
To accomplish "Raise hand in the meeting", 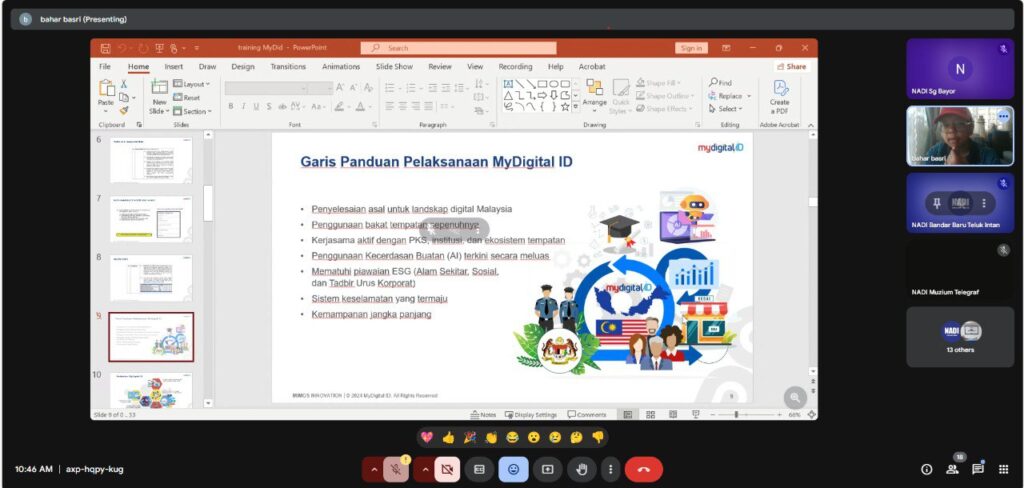I will (x=581, y=468).
